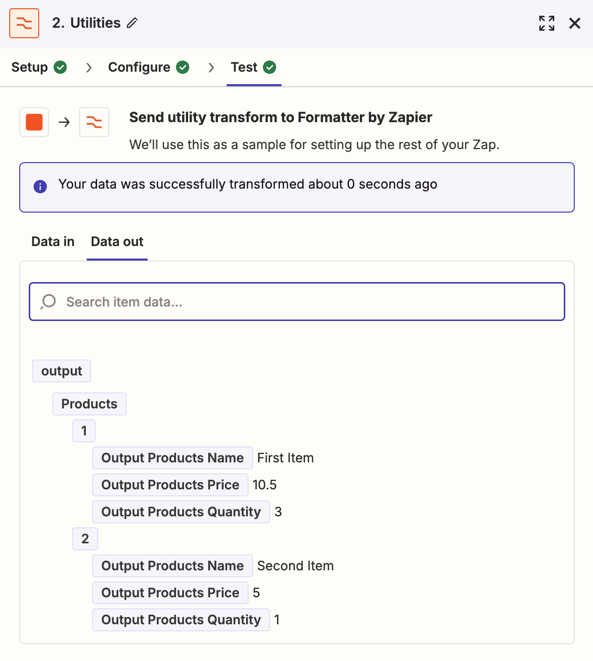Viewport: 593px width, 661px height.
Task: Close the Utilities step panel
Action: coord(574,23)
